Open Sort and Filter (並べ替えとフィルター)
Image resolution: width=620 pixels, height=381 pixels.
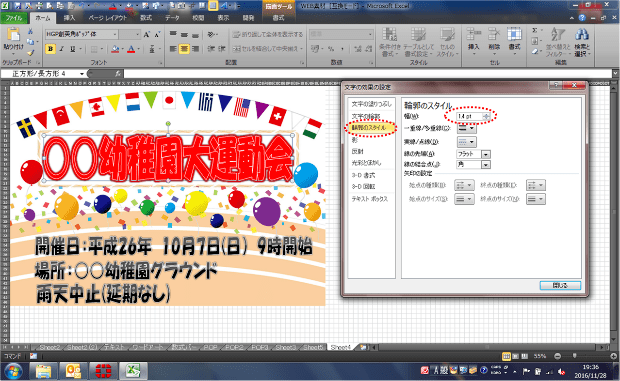tap(558, 41)
